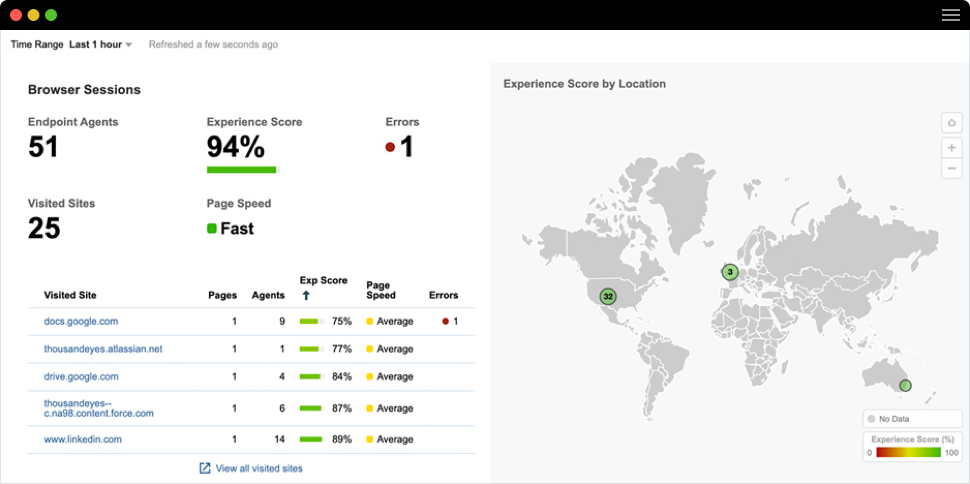Click the red error dot for docs.google.com

[x=445, y=322]
